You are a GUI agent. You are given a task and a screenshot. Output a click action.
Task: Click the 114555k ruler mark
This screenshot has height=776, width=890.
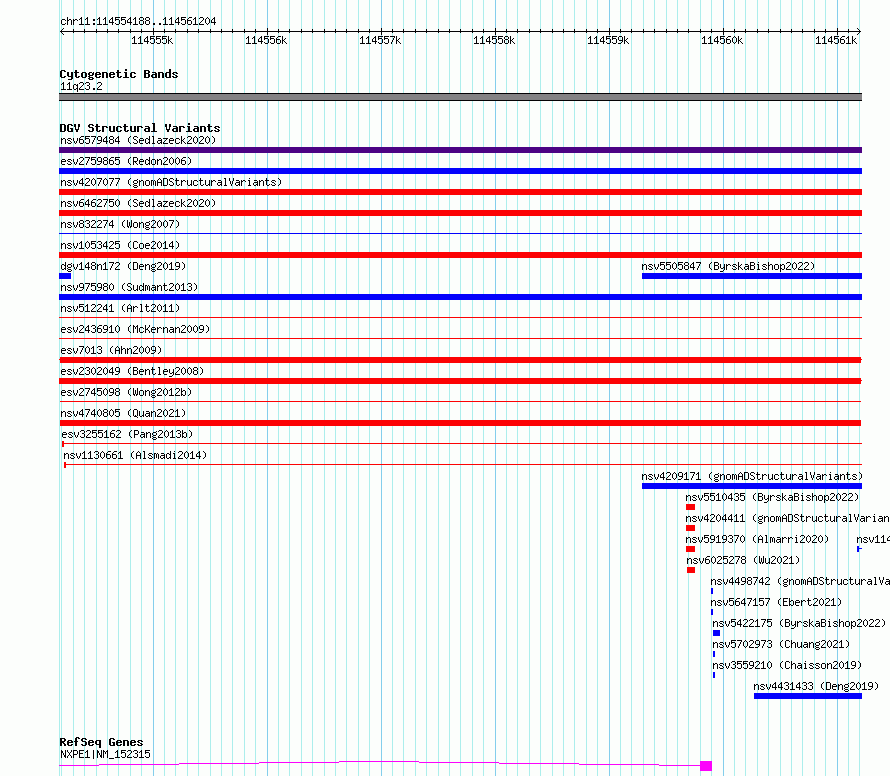click(152, 40)
